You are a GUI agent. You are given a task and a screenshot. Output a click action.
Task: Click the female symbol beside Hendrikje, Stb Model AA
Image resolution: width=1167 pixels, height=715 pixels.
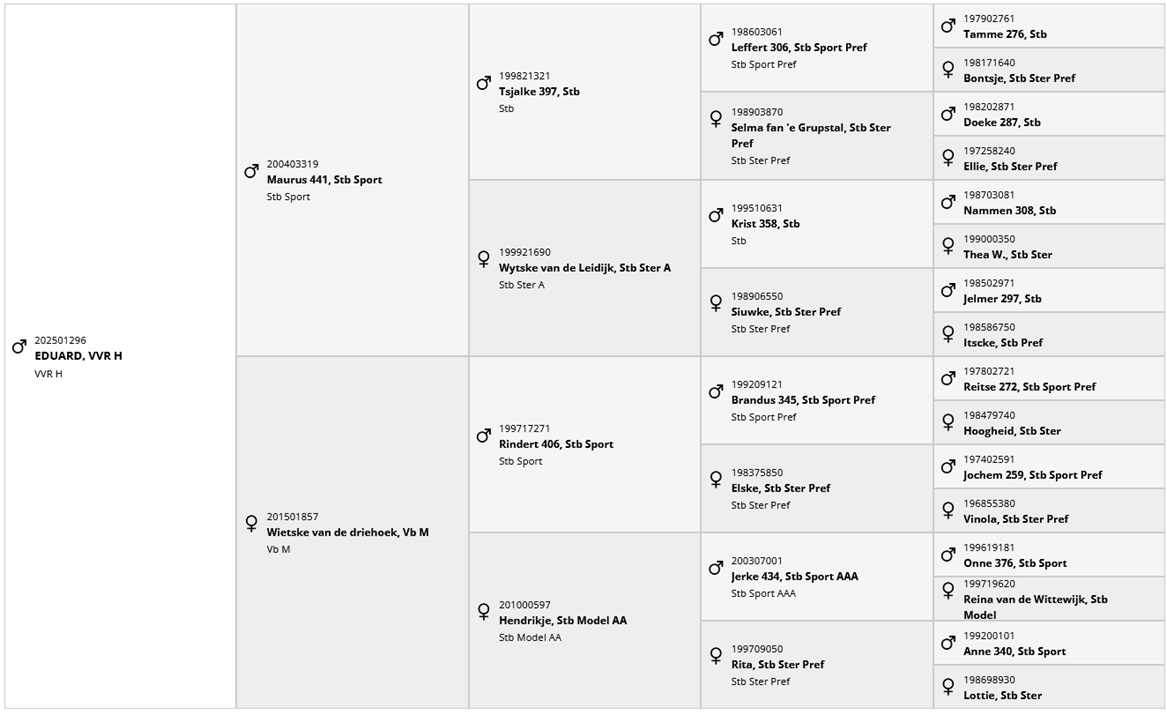click(x=483, y=611)
